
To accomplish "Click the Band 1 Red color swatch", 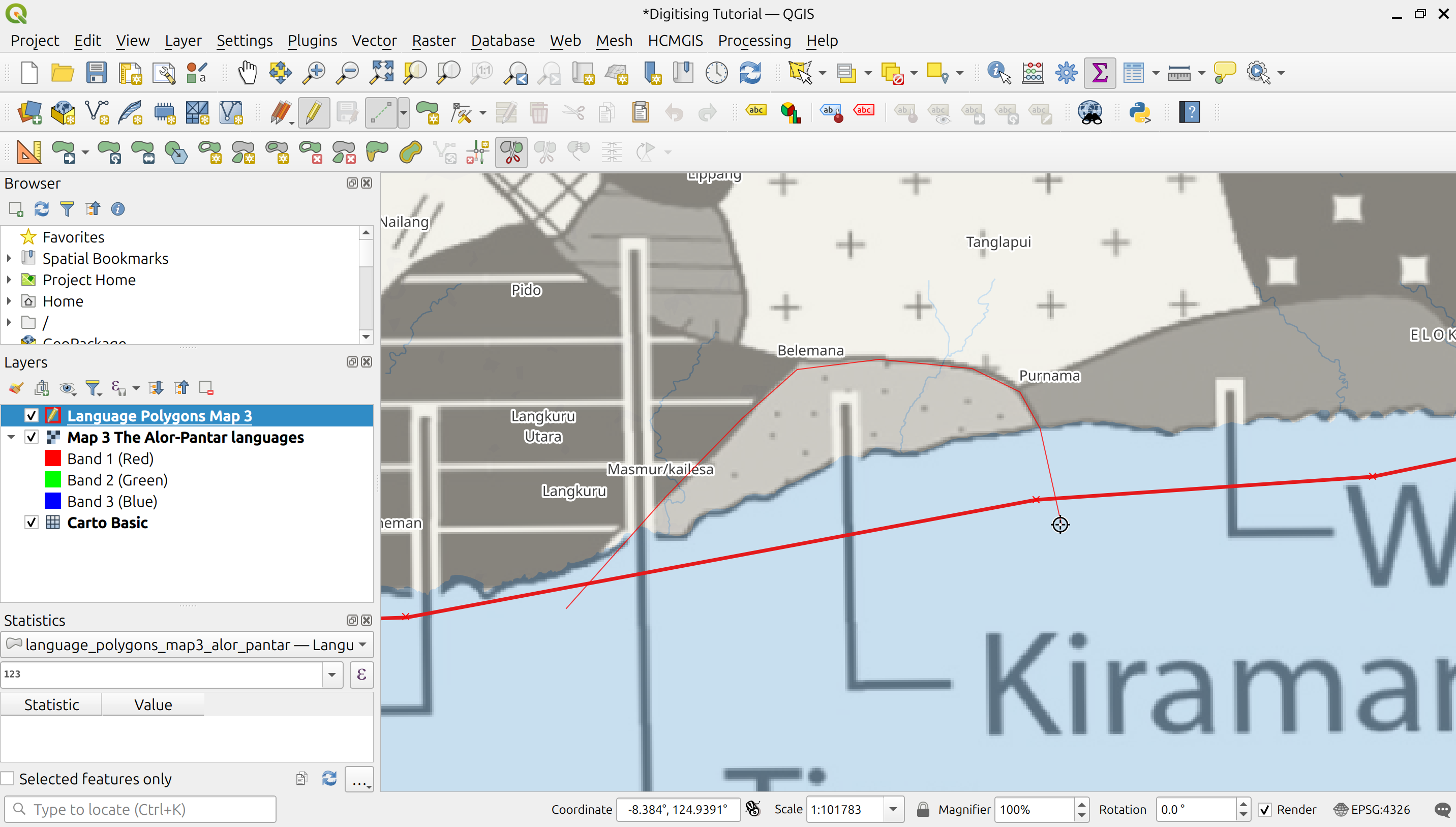I will (x=53, y=458).
